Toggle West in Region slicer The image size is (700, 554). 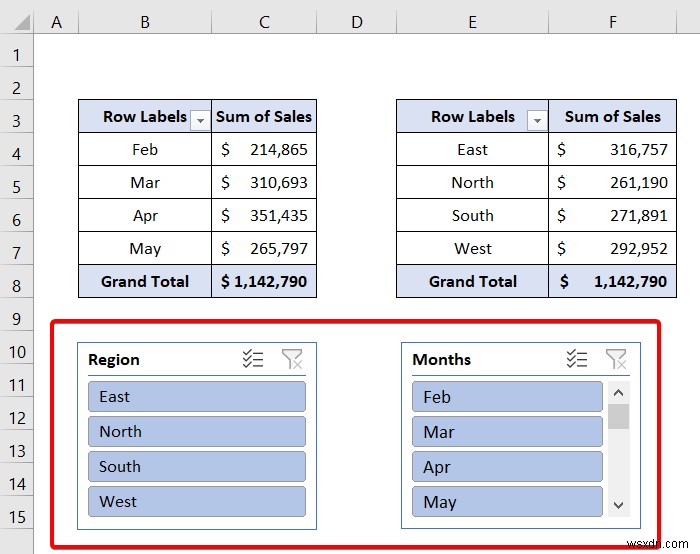197,502
